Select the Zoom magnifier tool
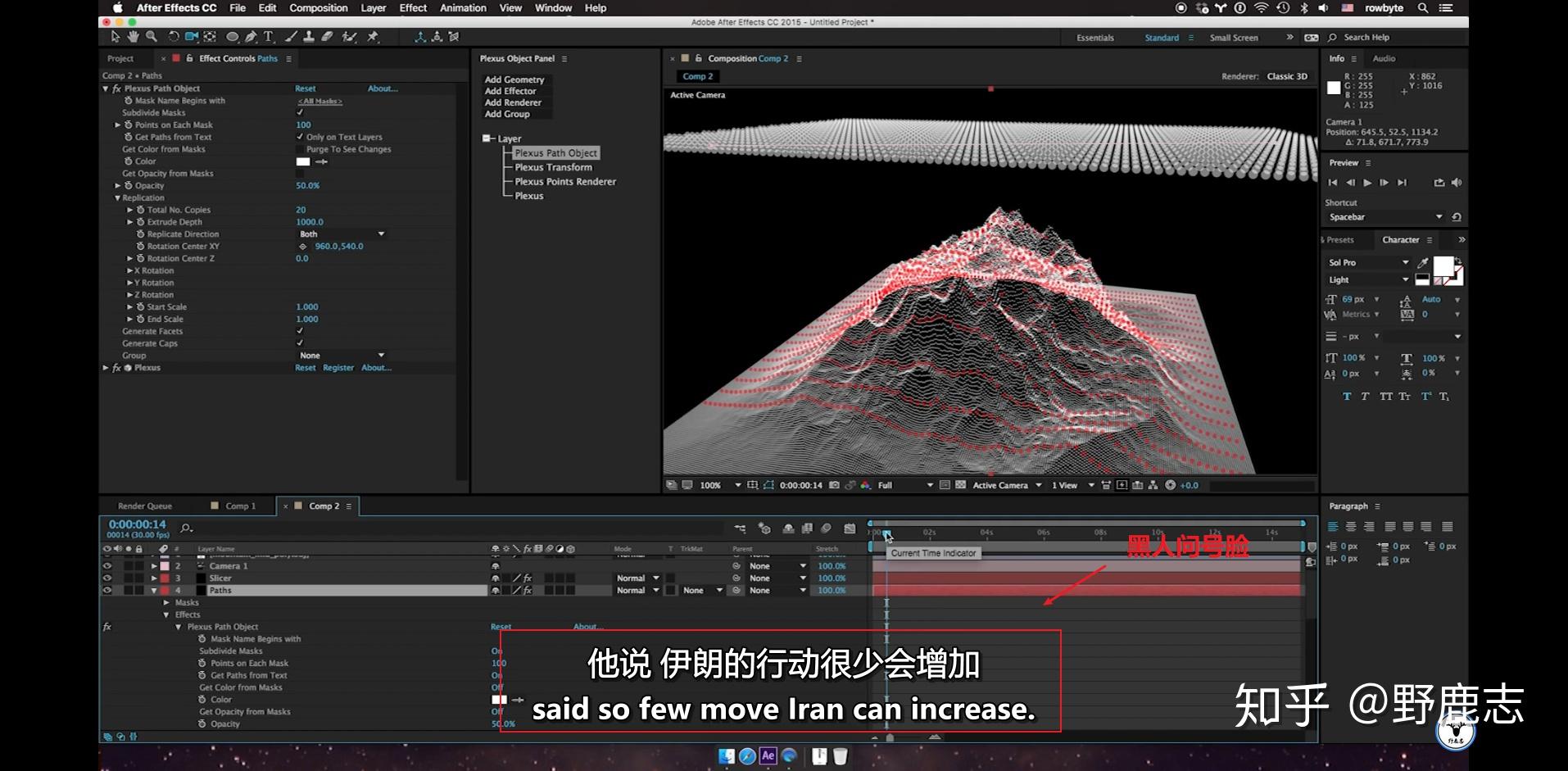 [152, 37]
